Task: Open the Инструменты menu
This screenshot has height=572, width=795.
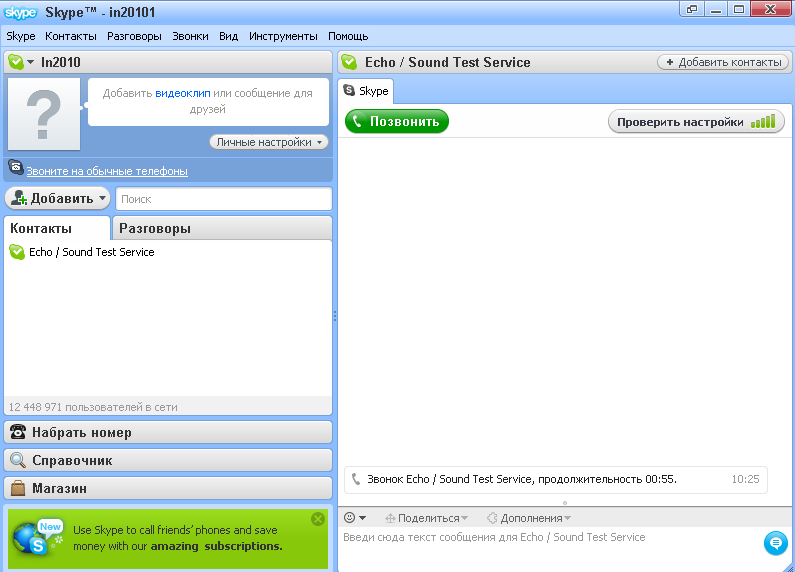Action: (283, 37)
